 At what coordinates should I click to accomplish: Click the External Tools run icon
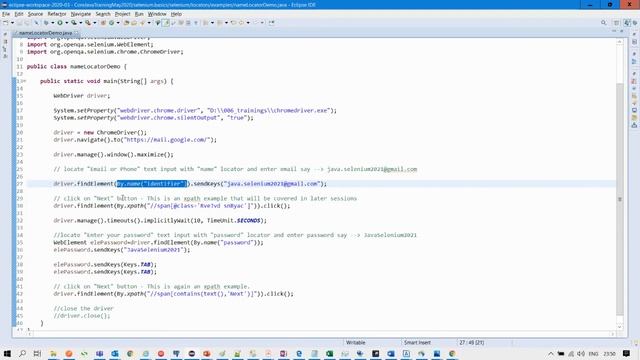[x=88, y=23]
